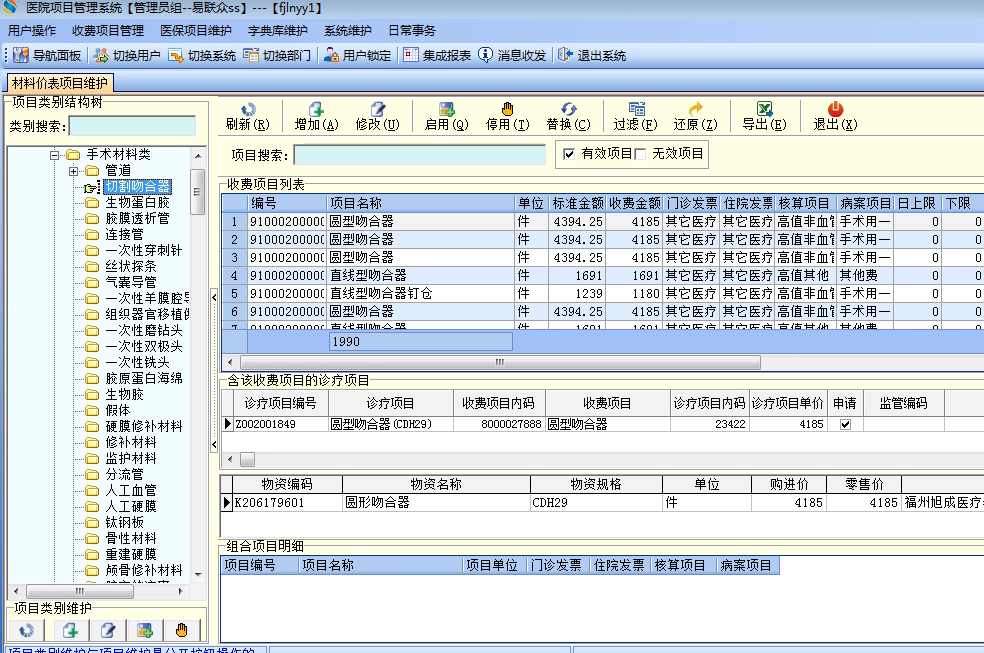Click the 项目搜索 input field

(x=420, y=155)
